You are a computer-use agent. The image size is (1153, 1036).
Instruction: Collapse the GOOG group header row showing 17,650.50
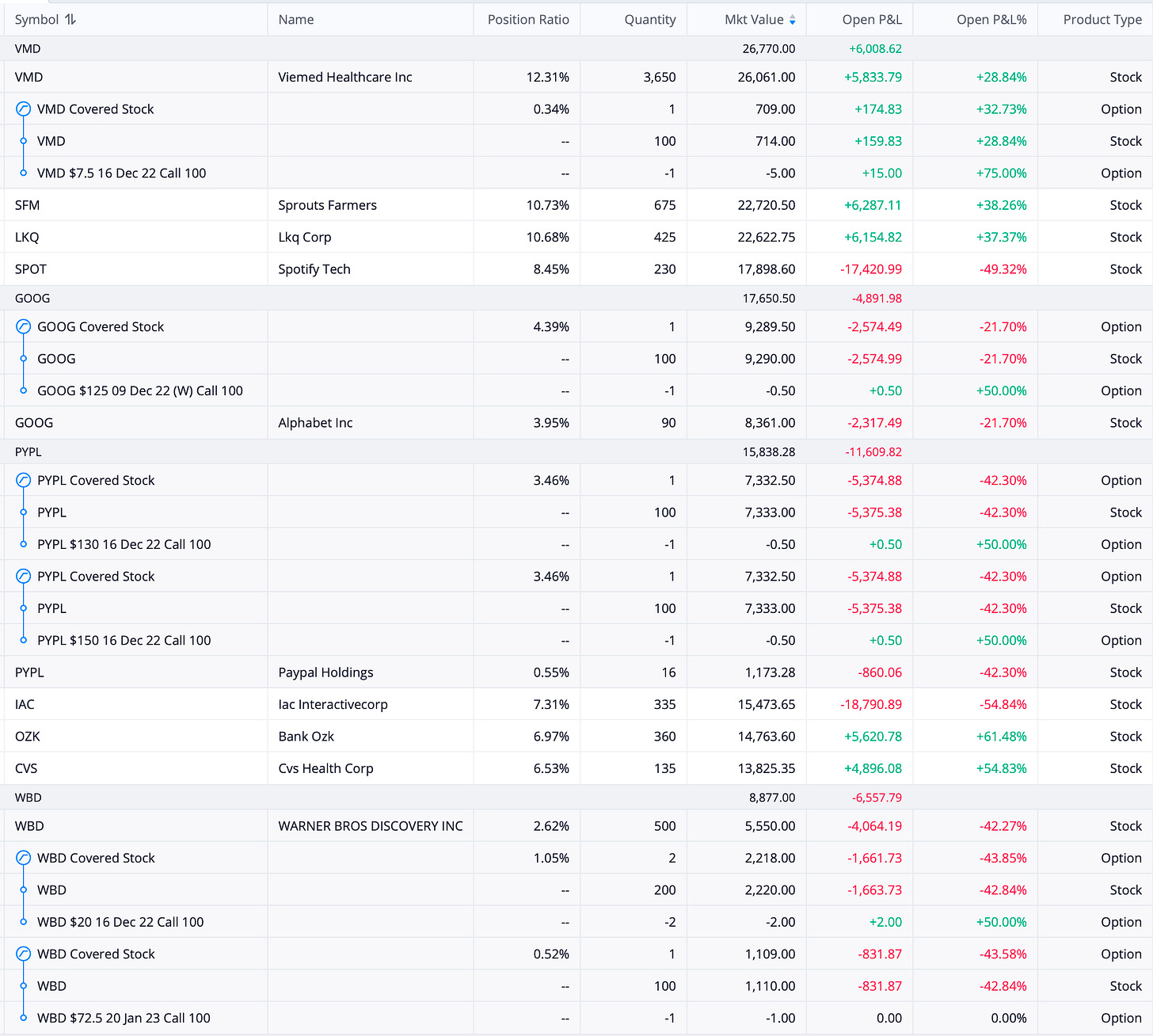pyautogui.click(x=576, y=298)
